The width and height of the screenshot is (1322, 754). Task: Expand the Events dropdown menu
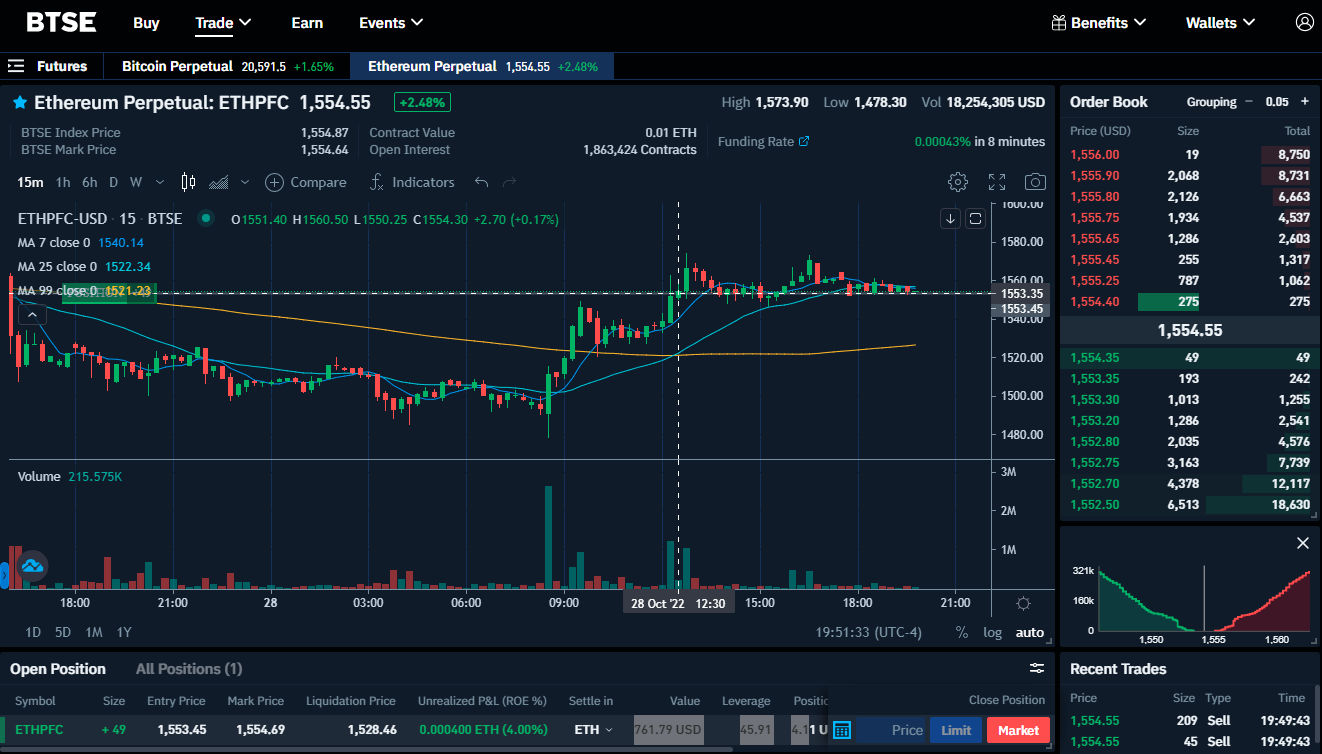391,22
